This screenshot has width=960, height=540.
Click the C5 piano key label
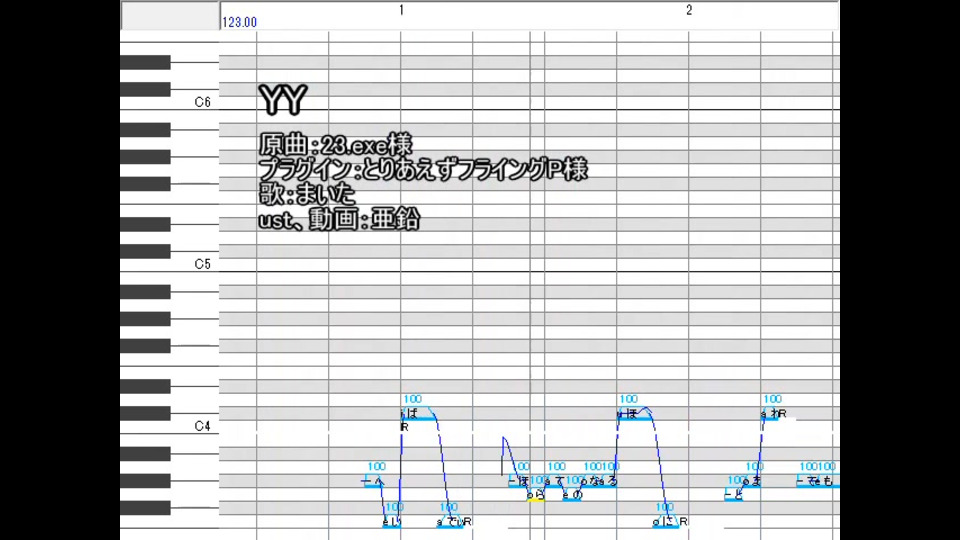203,264
